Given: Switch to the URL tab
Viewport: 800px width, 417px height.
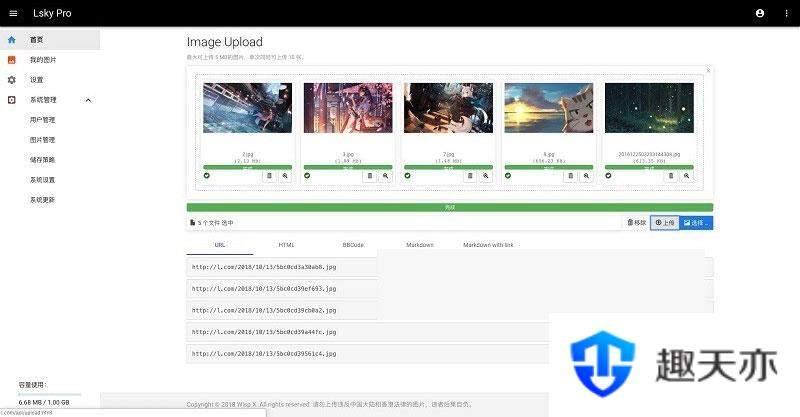Looking at the screenshot, I should tap(220, 245).
